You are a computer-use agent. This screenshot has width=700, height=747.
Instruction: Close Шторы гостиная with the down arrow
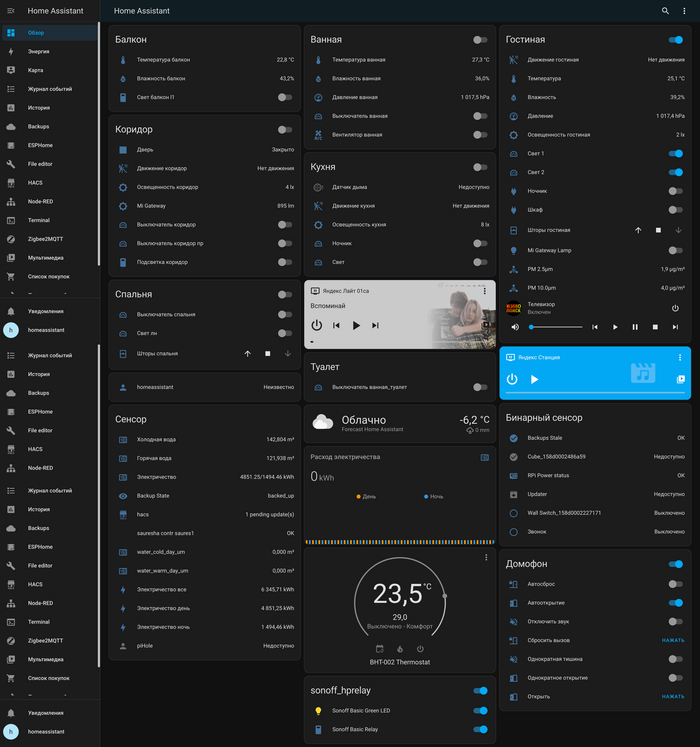(x=678, y=230)
